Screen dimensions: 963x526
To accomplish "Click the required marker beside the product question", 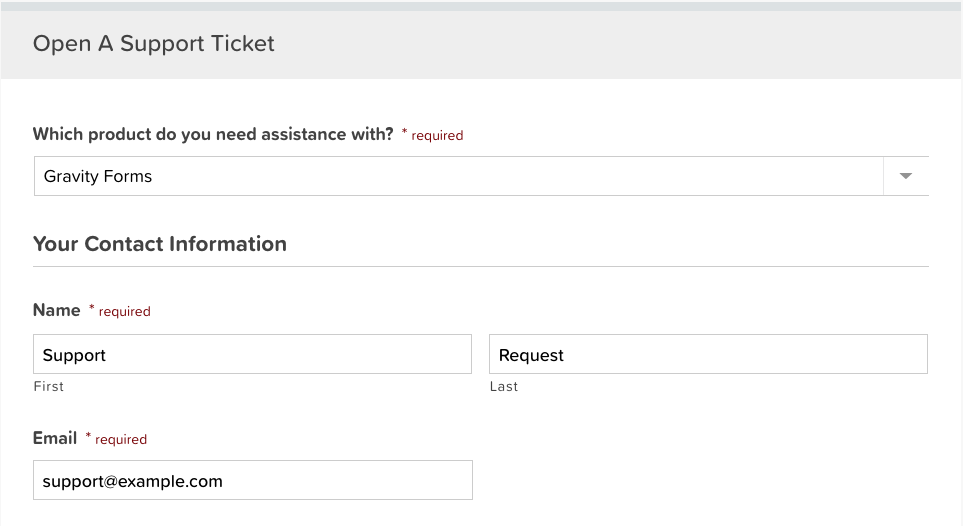I will [x=432, y=135].
